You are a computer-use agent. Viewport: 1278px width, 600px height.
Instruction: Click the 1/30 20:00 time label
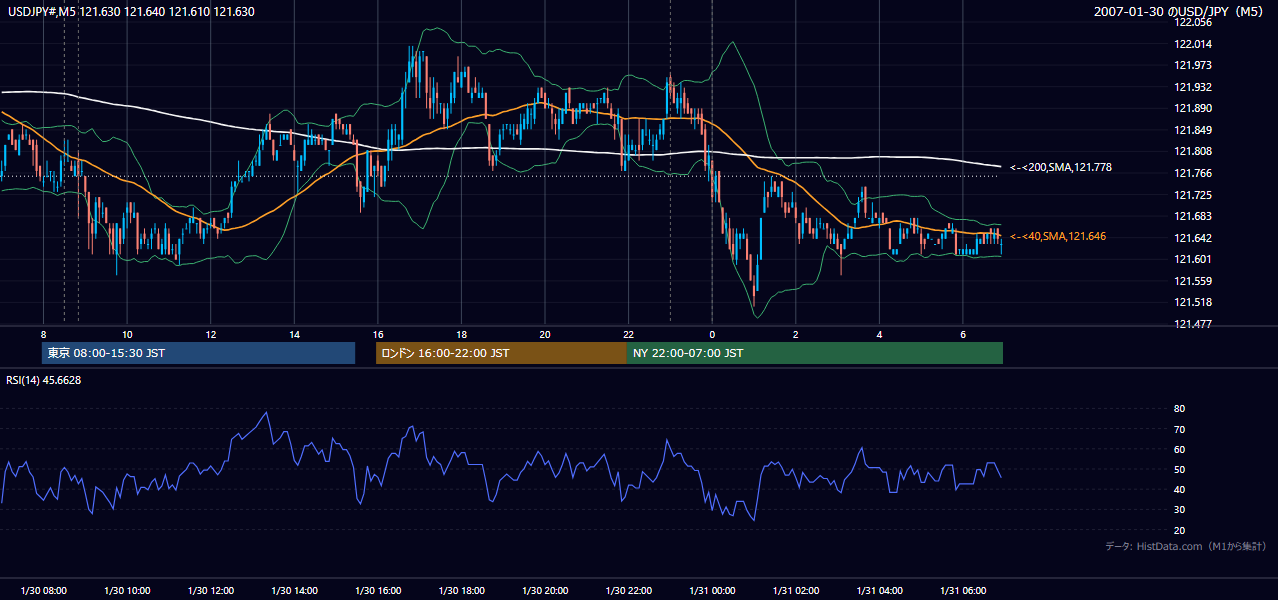[x=545, y=591]
